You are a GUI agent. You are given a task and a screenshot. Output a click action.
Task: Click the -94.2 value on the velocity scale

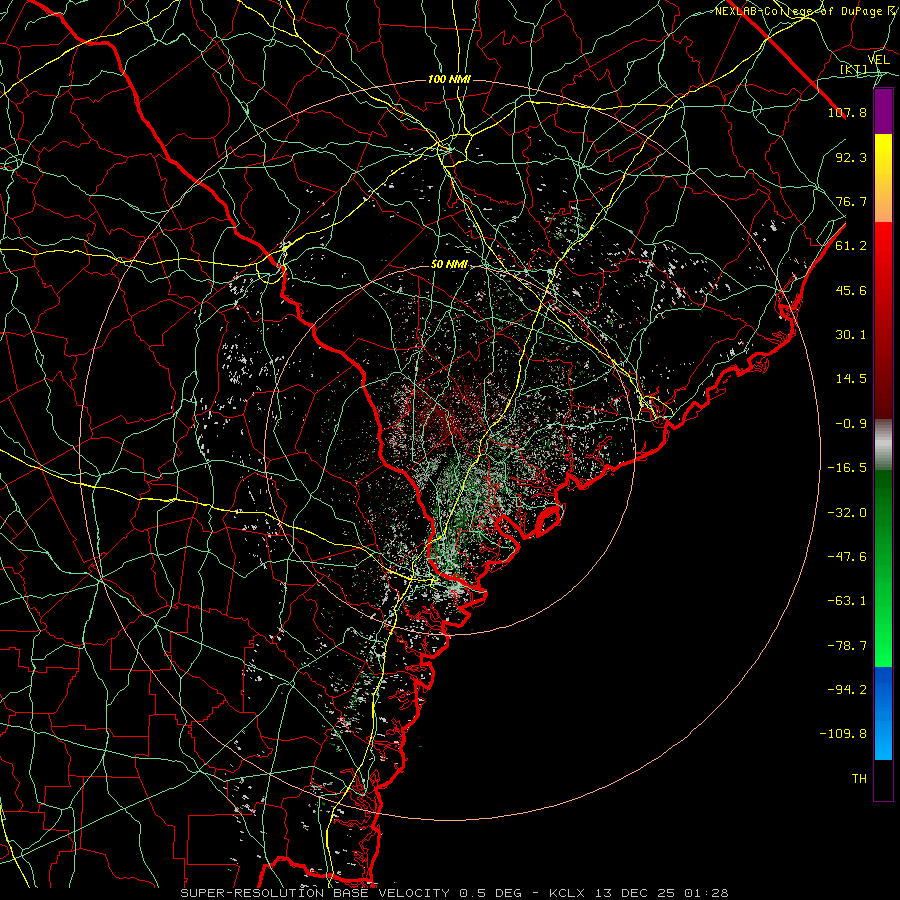click(847, 690)
